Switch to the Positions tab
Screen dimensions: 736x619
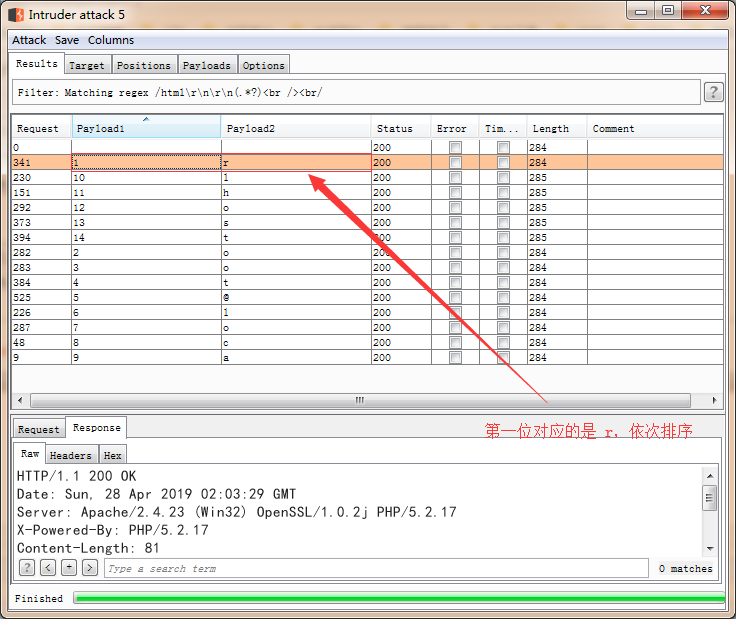point(144,65)
